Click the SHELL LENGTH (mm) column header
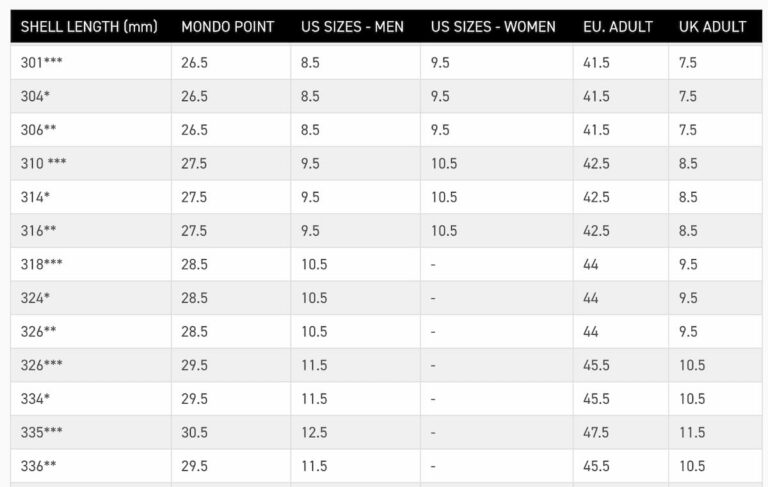The image size is (768, 487). (89, 27)
